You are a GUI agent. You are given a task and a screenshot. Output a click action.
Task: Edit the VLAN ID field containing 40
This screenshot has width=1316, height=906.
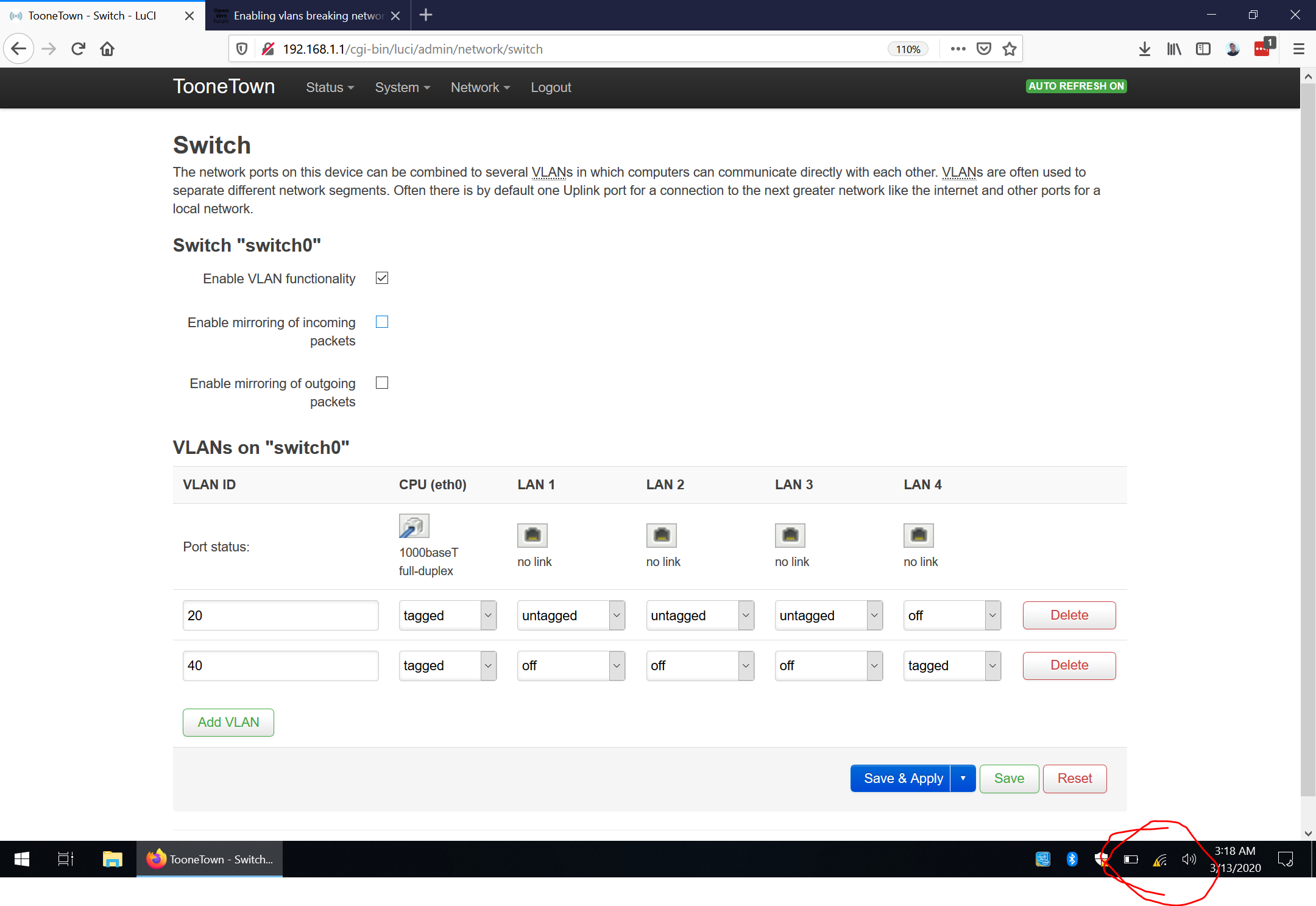point(280,665)
